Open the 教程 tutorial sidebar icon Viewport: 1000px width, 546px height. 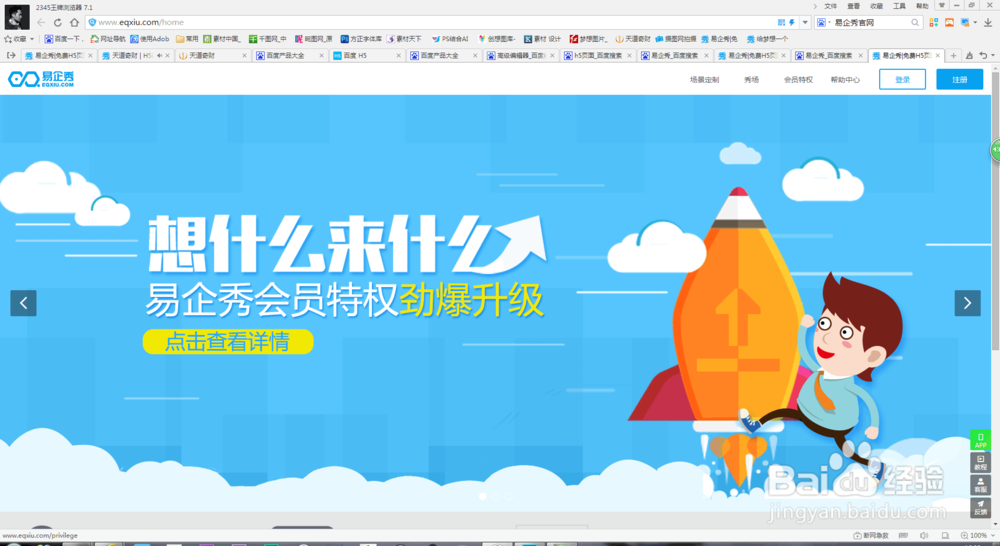coord(980,462)
